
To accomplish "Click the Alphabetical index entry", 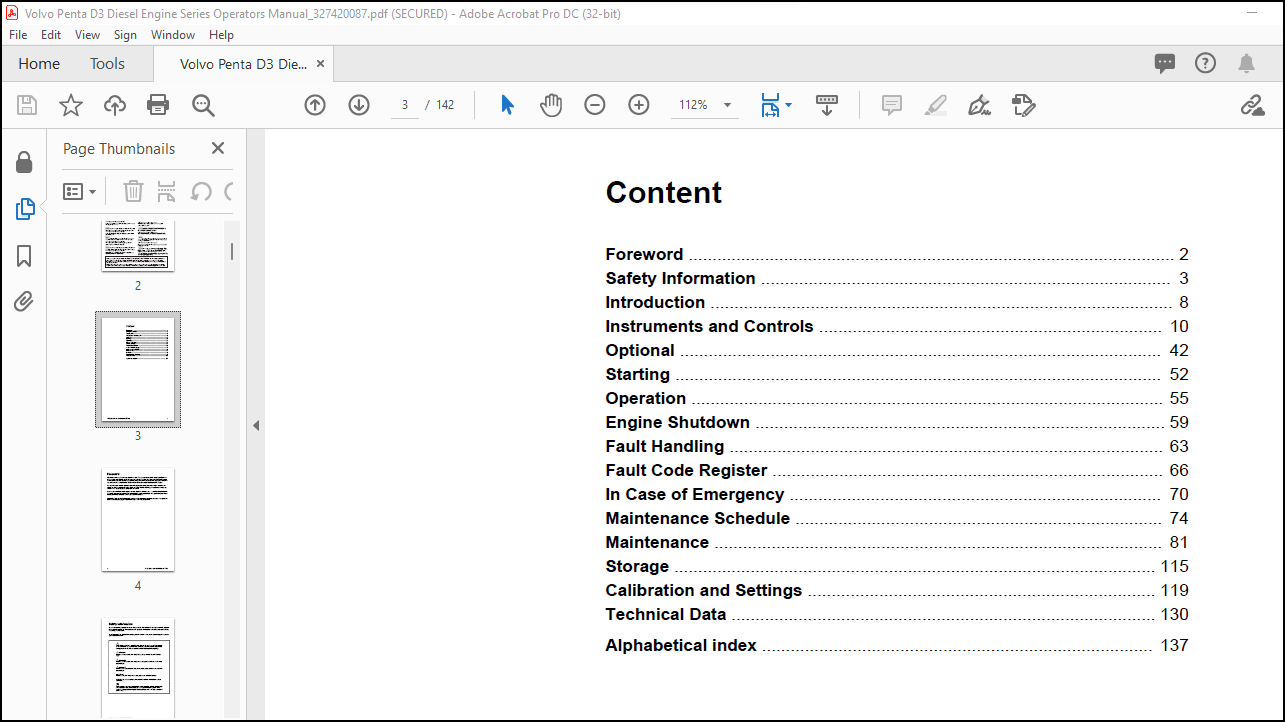I will tap(897, 645).
